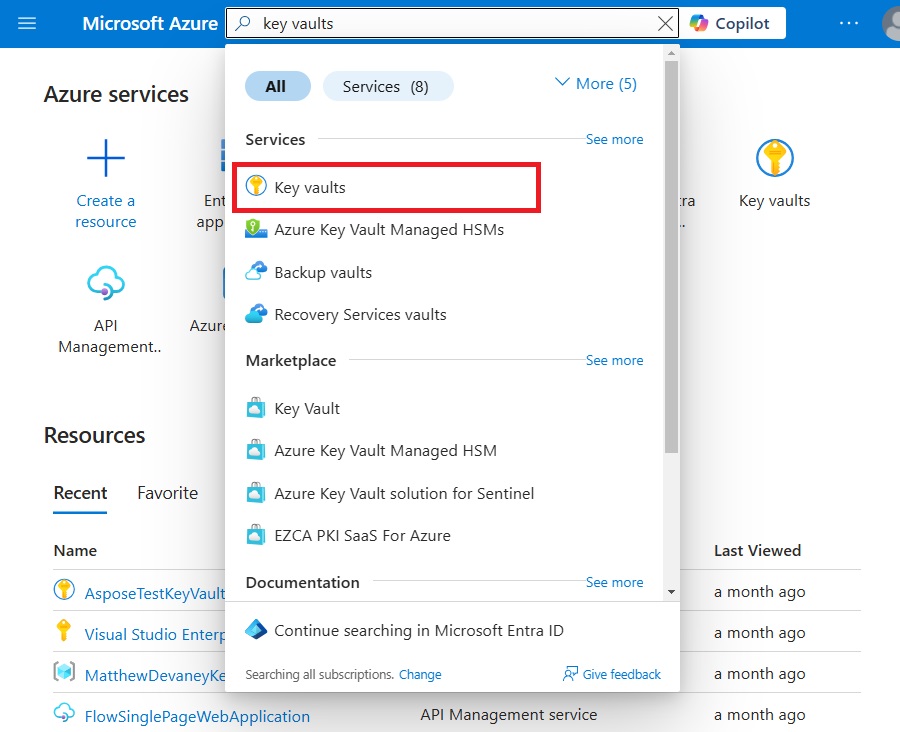Open the ellipsis more options menu

click(848, 24)
